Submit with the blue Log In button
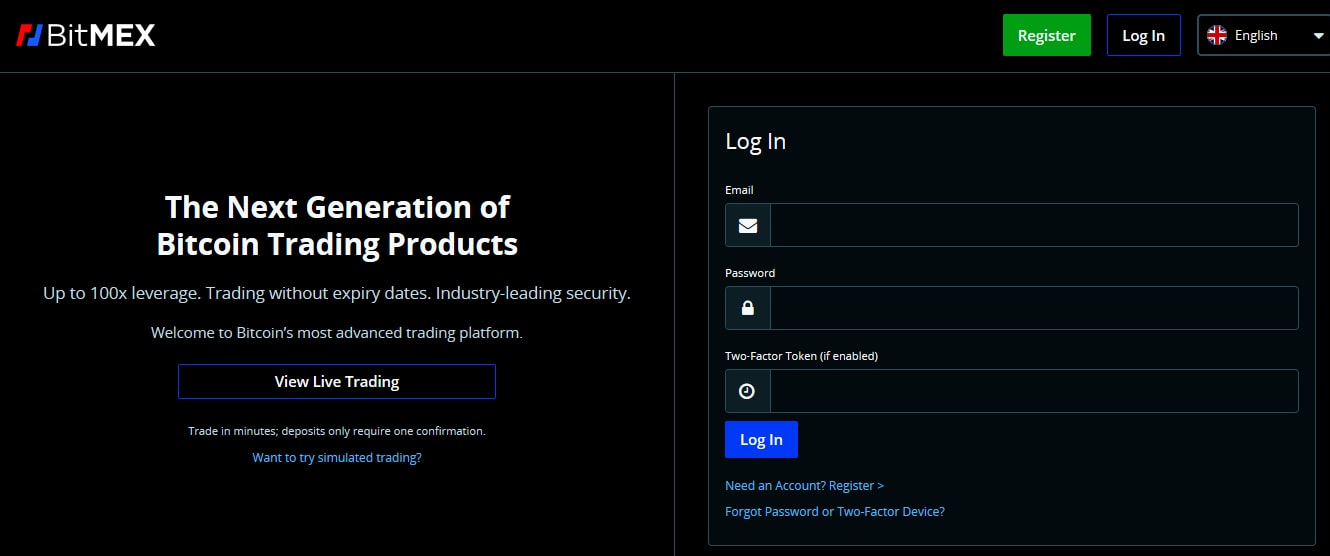Screen dimensions: 1330x556 [761, 440]
